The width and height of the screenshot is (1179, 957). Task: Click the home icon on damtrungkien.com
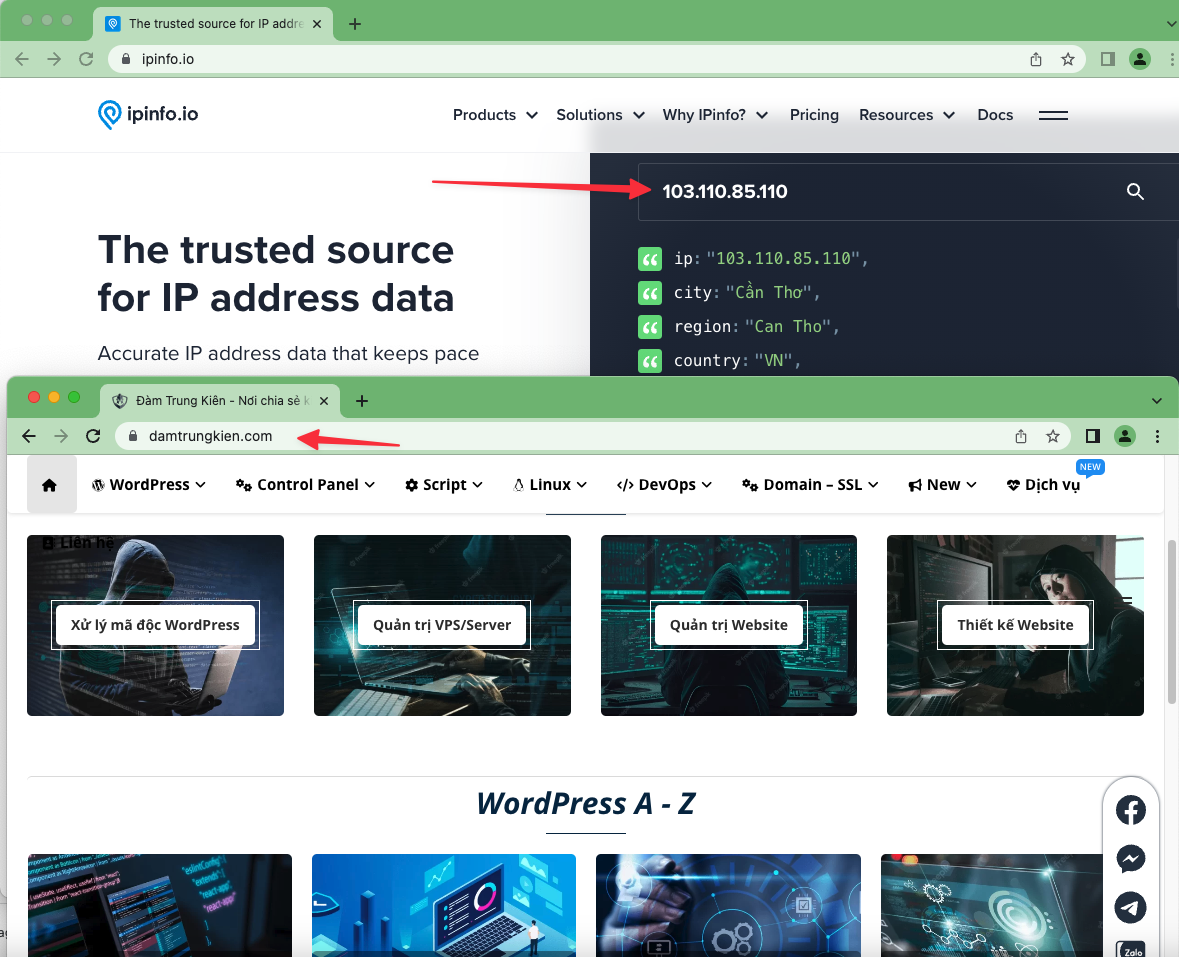tap(50, 485)
